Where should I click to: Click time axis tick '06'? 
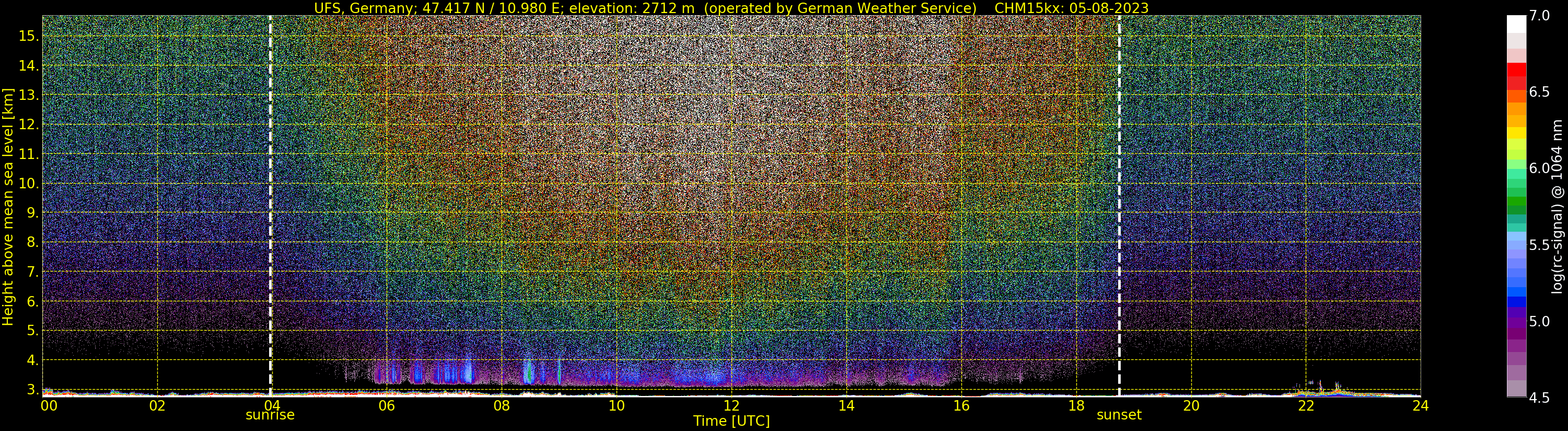pyautogui.click(x=387, y=405)
